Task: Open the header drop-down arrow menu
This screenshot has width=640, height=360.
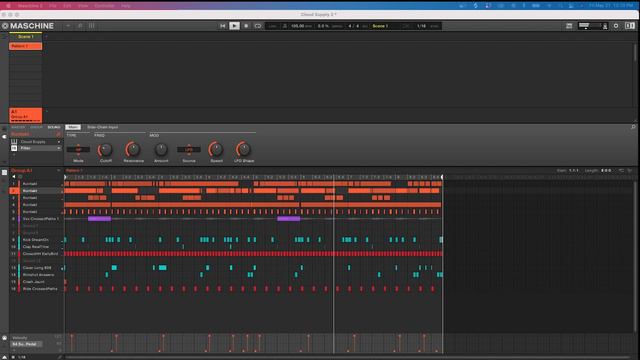Action: [x=68, y=26]
